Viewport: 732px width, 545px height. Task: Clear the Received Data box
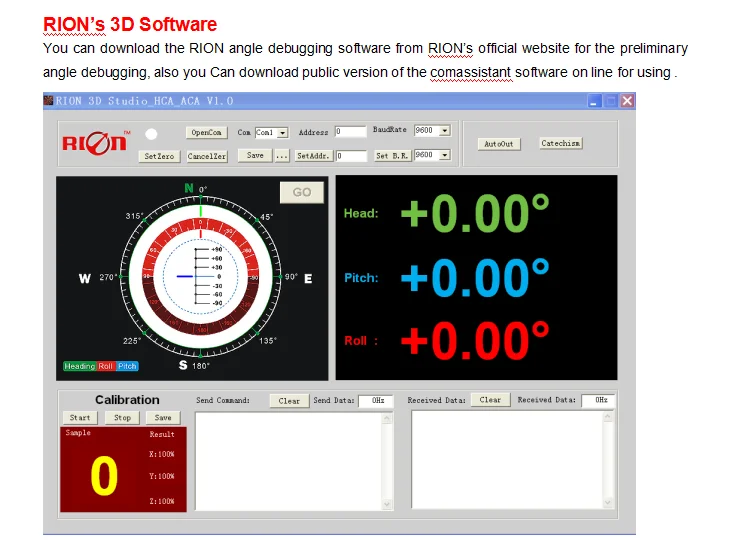(490, 400)
